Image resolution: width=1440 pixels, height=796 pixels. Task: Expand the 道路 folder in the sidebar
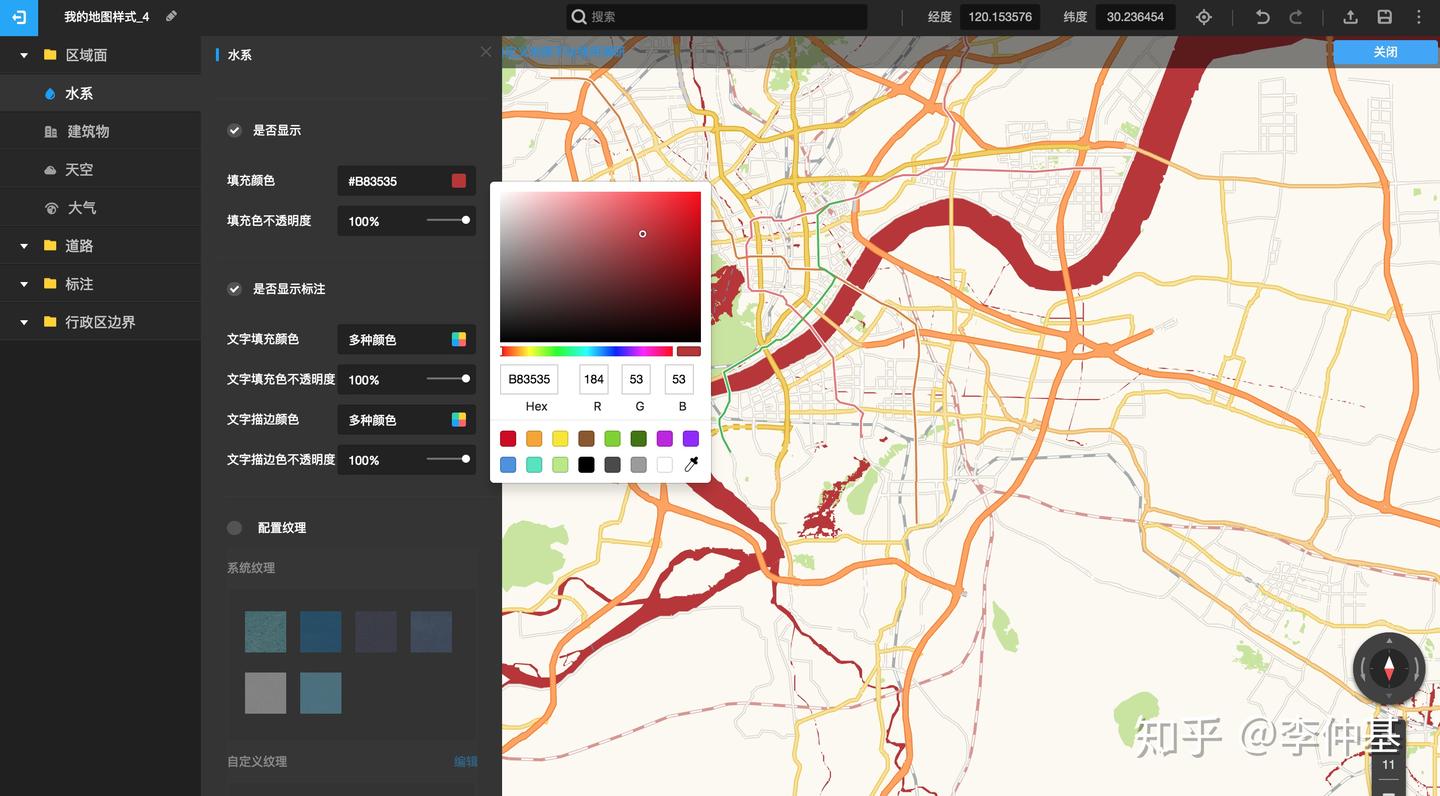pos(22,245)
